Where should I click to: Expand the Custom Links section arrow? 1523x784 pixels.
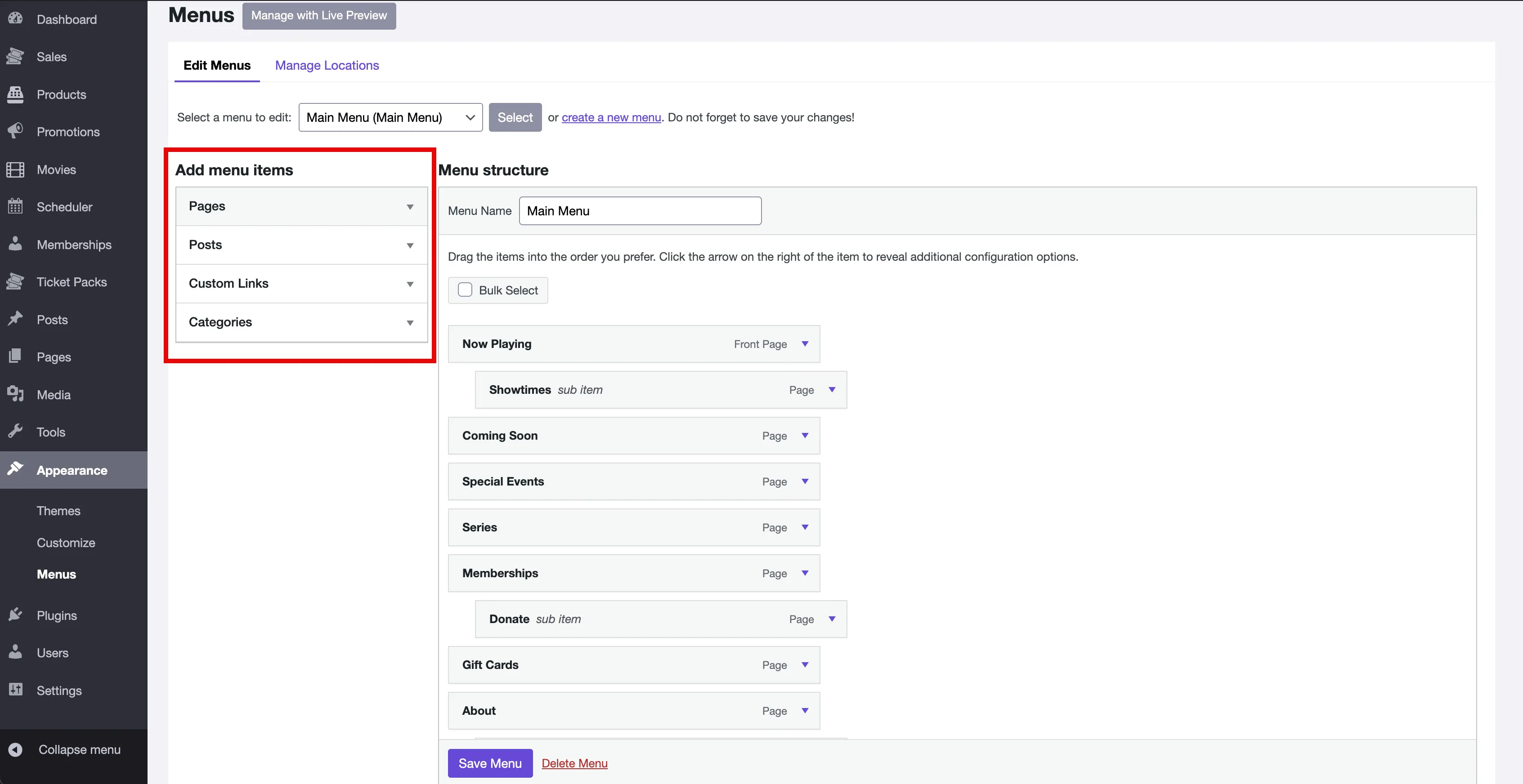tap(410, 284)
